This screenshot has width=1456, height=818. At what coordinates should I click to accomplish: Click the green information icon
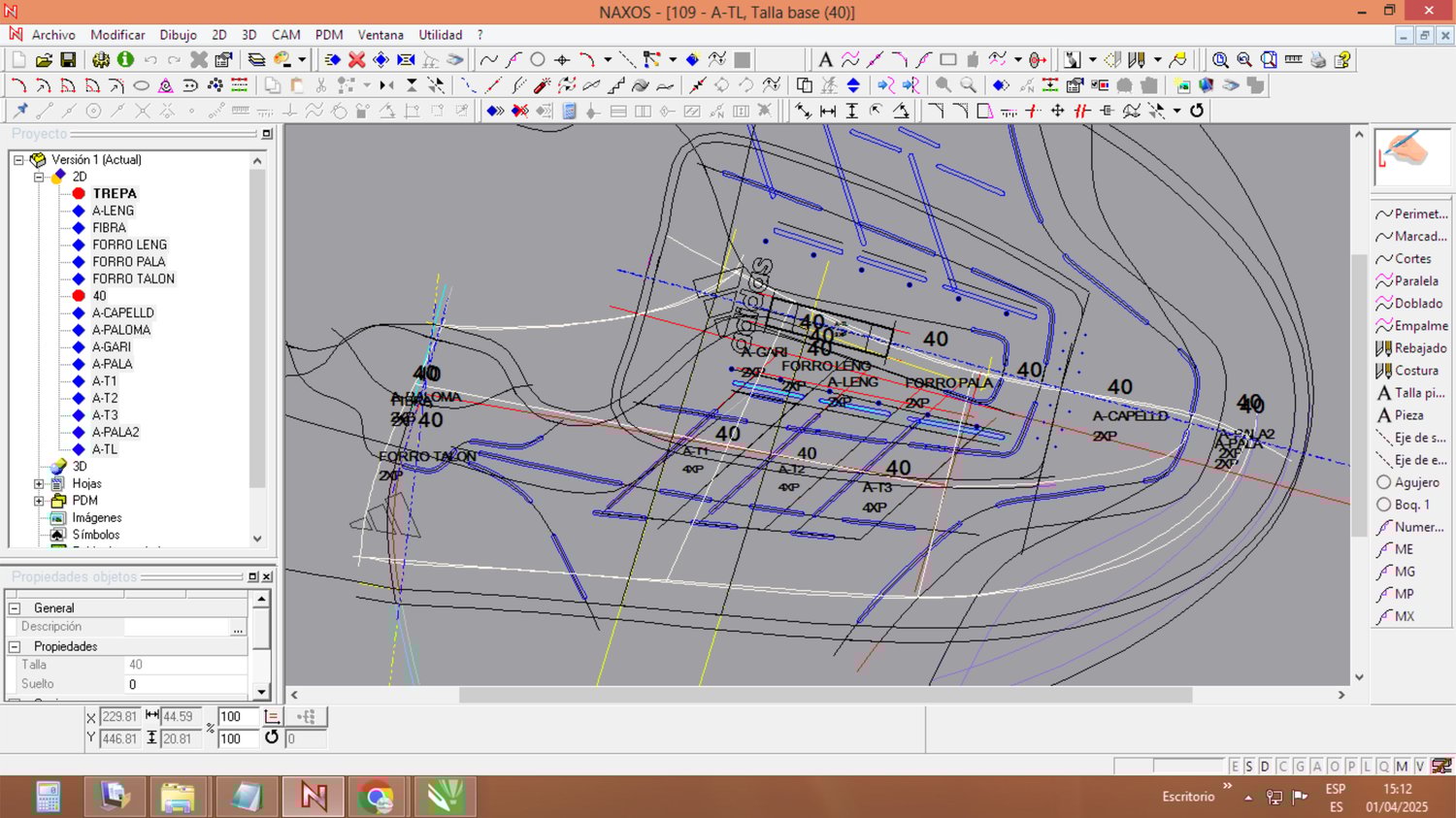pos(125,60)
